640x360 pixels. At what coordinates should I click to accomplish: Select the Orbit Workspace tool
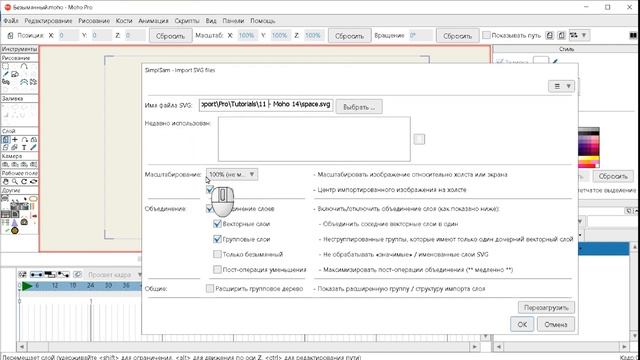33,182
